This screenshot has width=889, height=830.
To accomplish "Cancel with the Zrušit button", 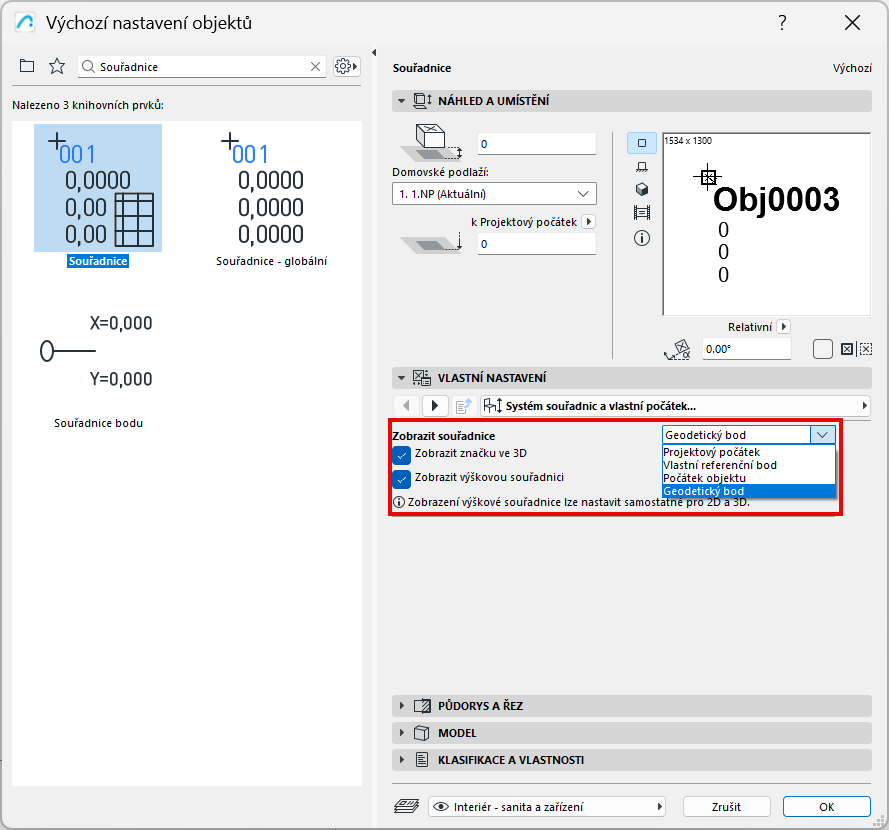I will pos(726,806).
